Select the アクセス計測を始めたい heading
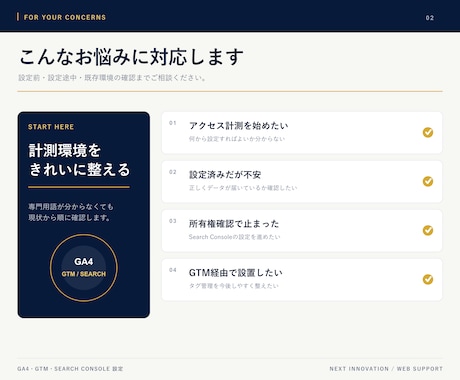The image size is (460, 380). click(x=239, y=126)
